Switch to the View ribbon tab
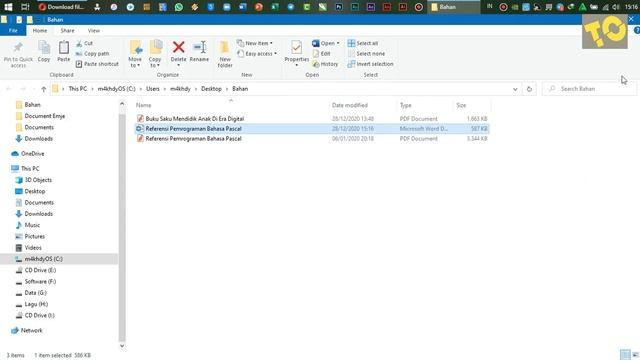 tap(93, 31)
